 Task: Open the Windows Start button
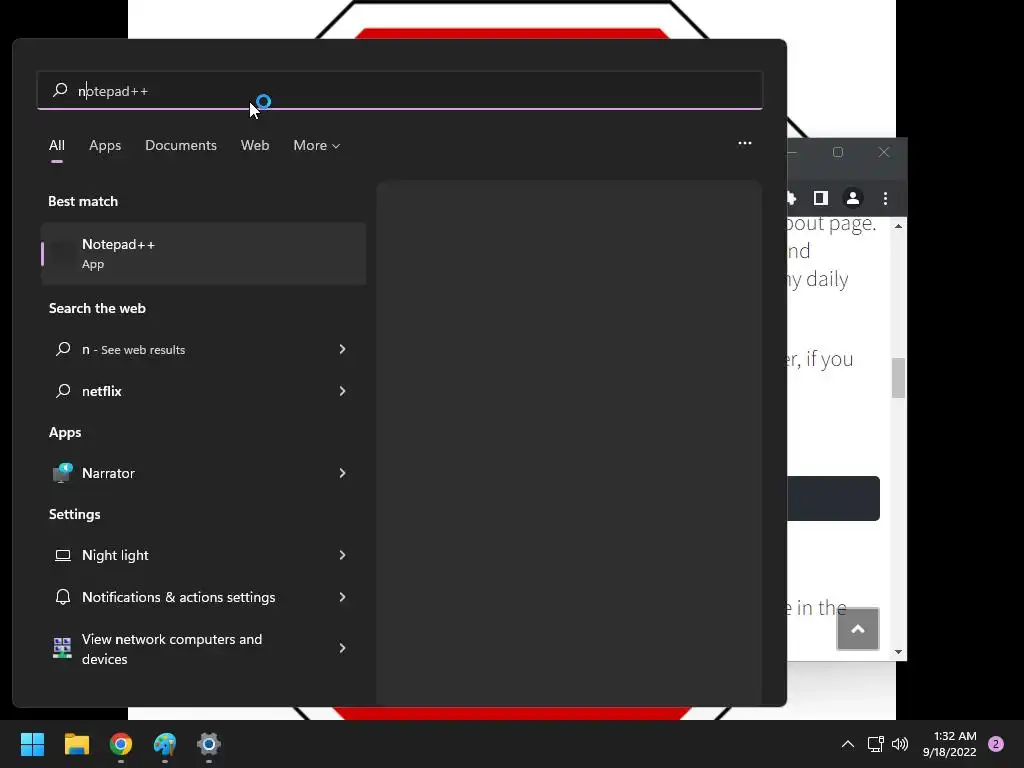point(32,744)
